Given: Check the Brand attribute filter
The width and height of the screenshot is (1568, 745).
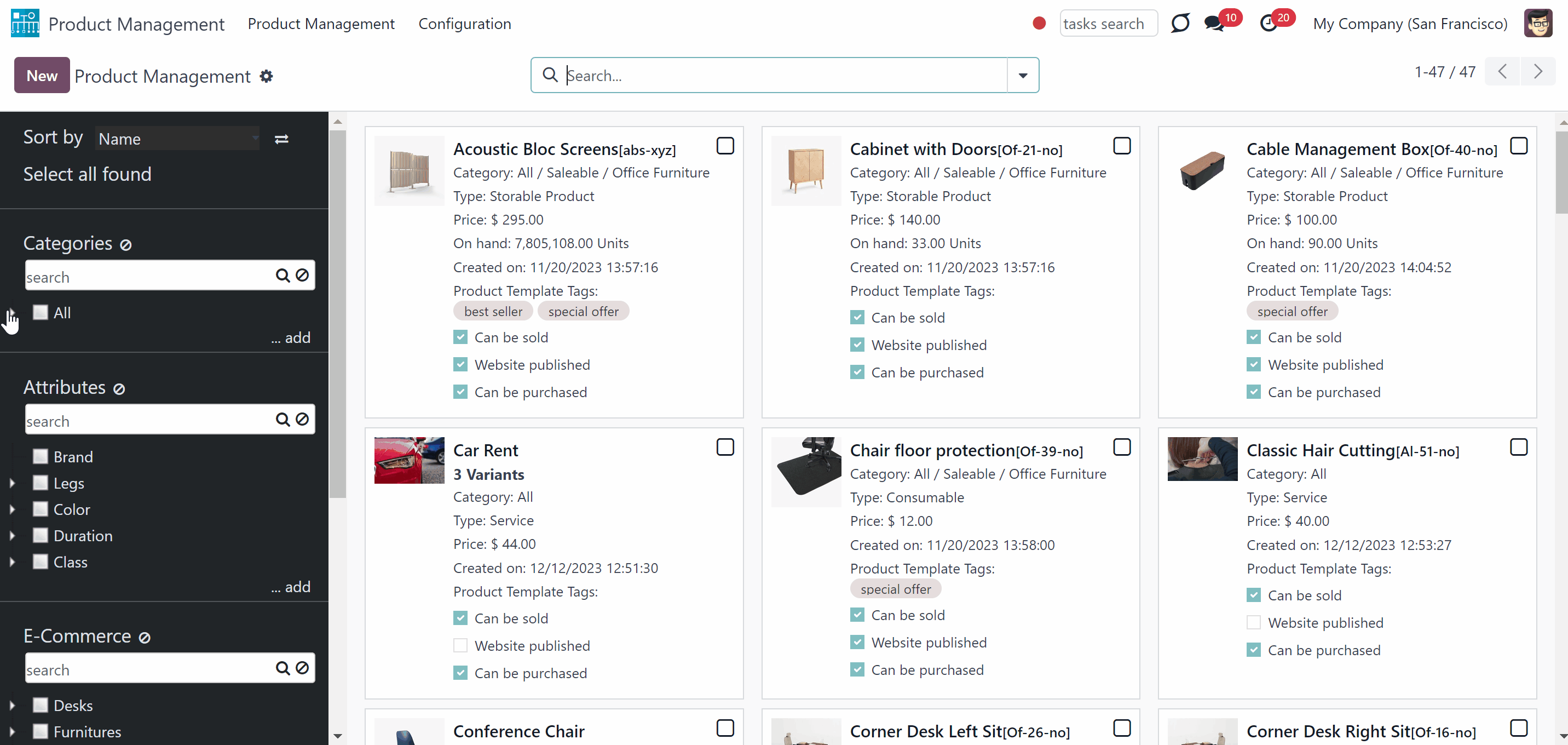Looking at the screenshot, I should tap(40, 456).
